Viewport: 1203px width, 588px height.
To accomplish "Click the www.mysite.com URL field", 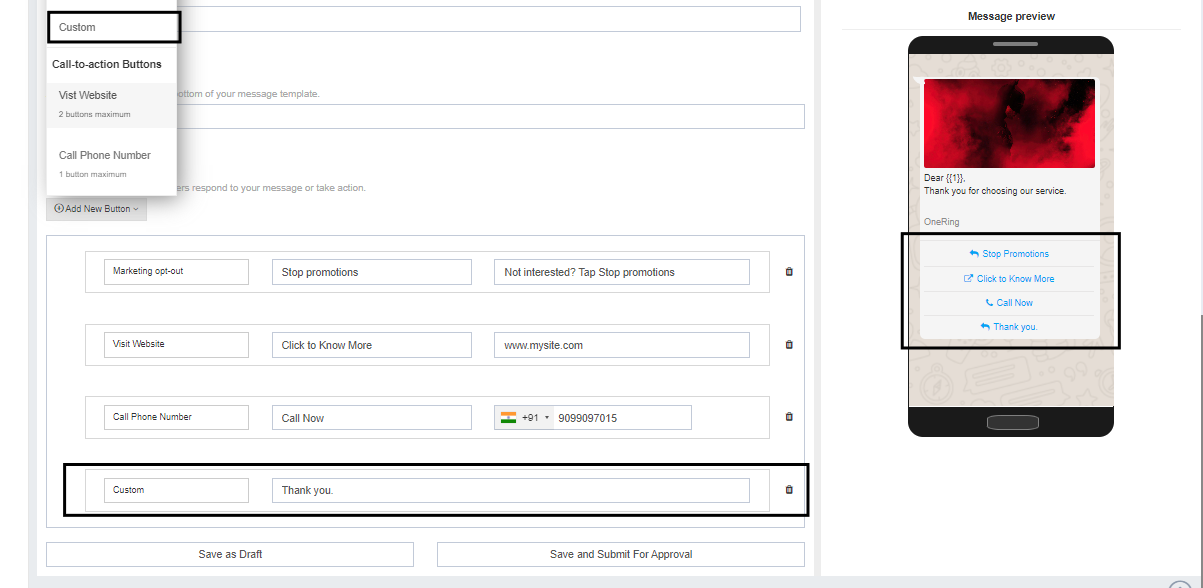I will click(x=621, y=345).
